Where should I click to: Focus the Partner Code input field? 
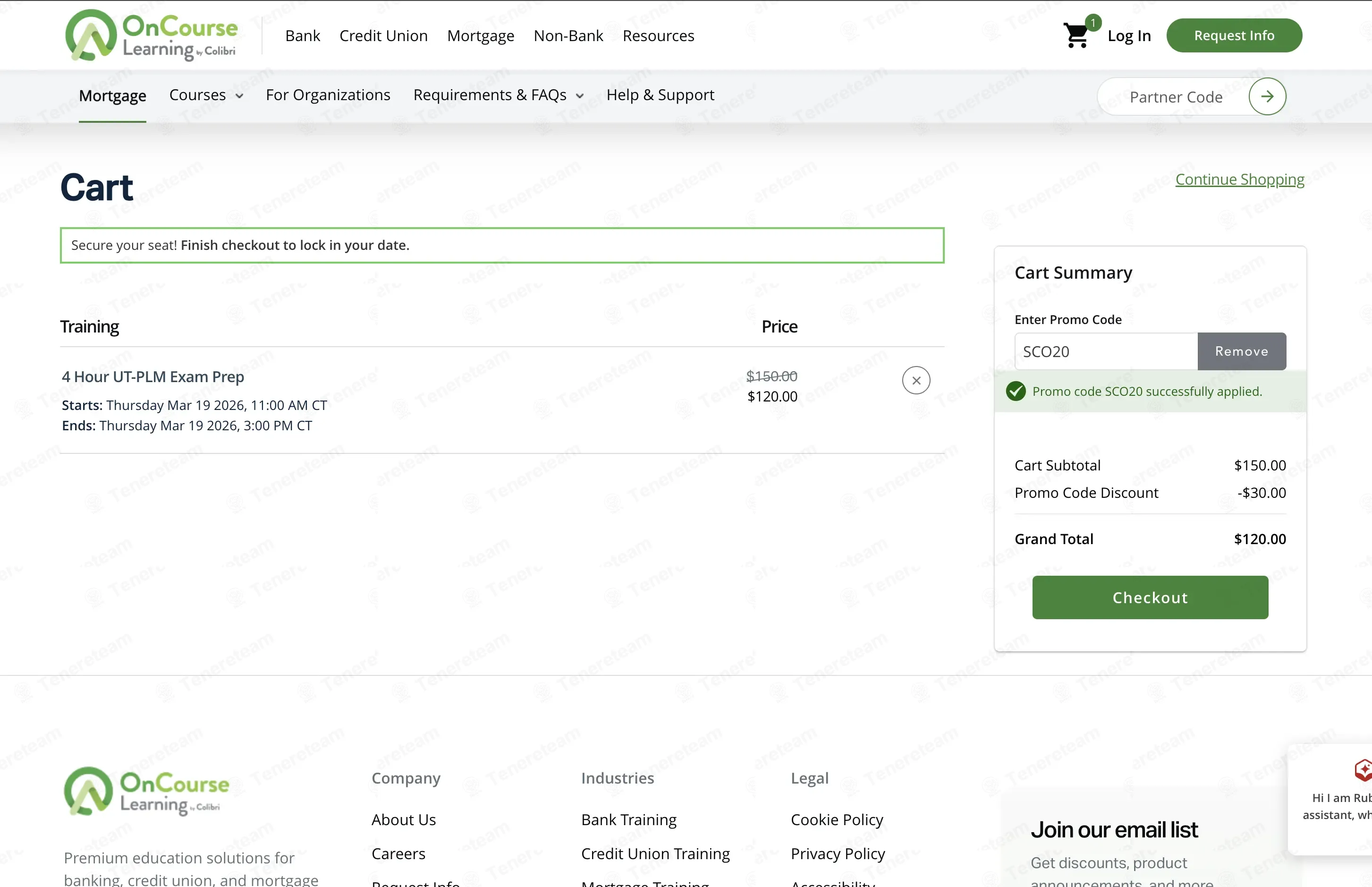[x=1176, y=97]
